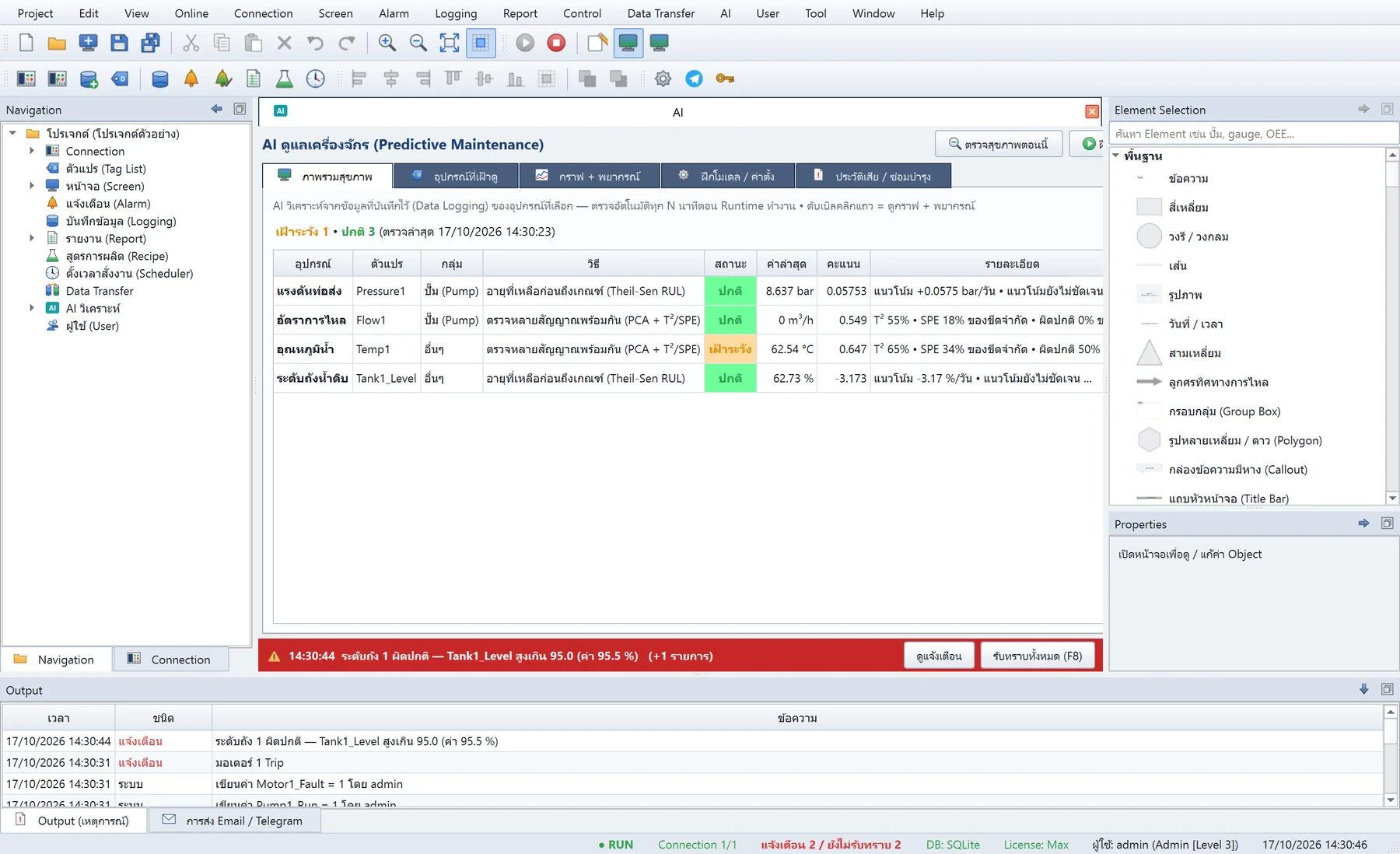Select the การส่ง Email / Telegram tab
Viewport: 1400px width, 854px height.
click(x=234, y=821)
